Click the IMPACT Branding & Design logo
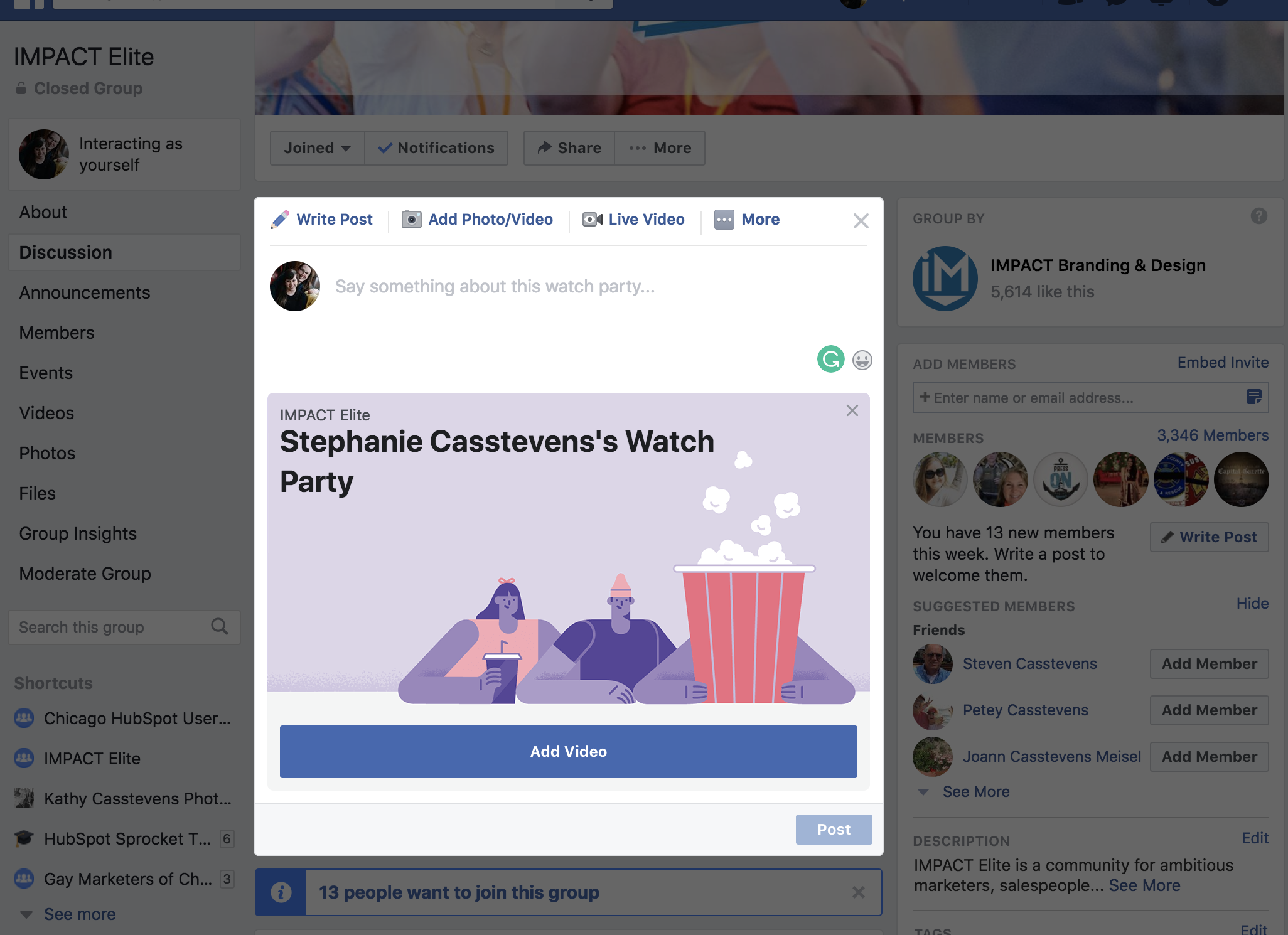 click(945, 279)
